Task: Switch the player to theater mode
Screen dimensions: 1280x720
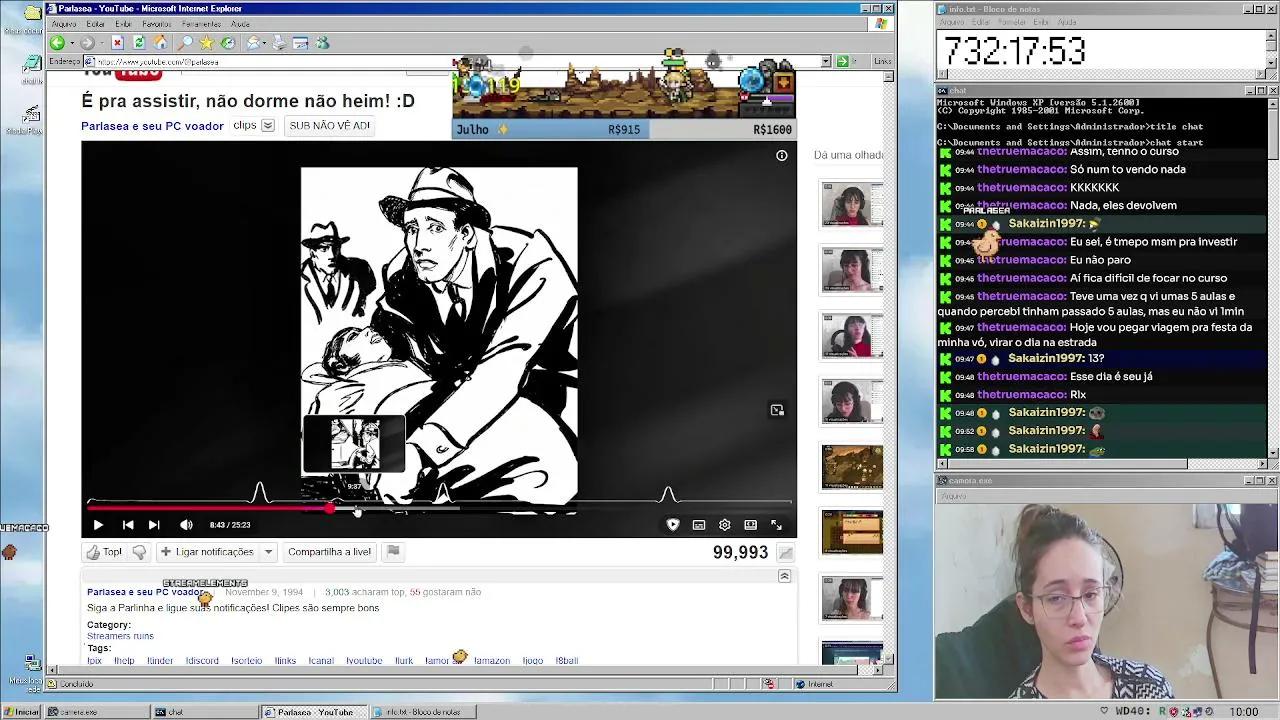Action: (751, 525)
